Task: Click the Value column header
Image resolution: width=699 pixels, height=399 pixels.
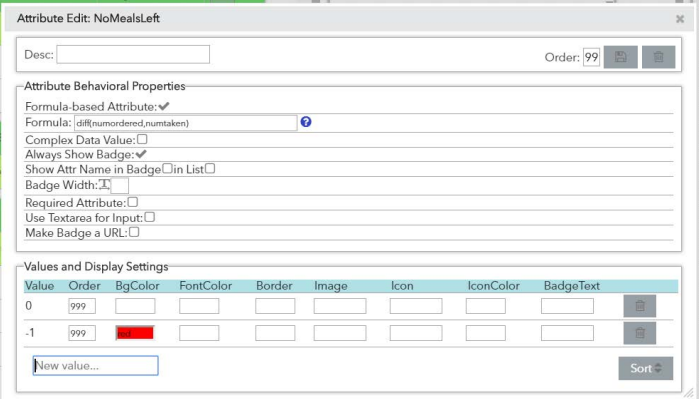Action: (x=39, y=286)
